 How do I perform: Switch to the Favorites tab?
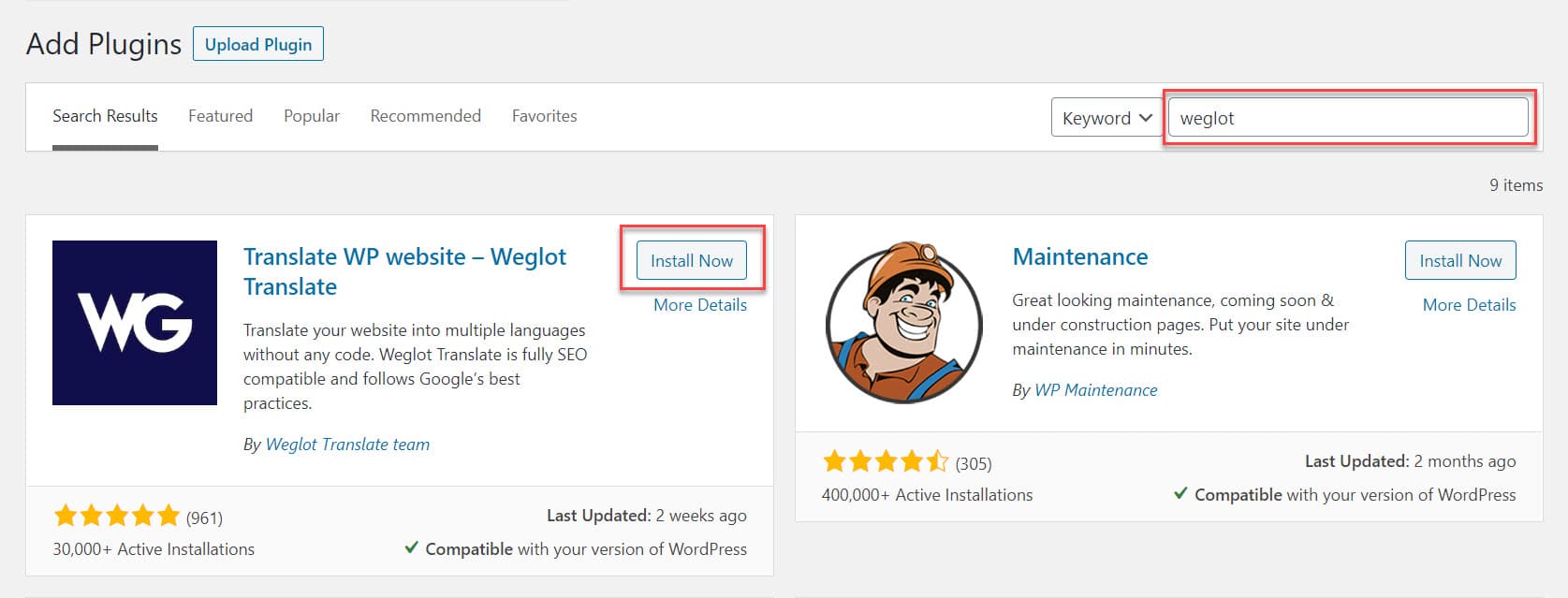coord(544,115)
